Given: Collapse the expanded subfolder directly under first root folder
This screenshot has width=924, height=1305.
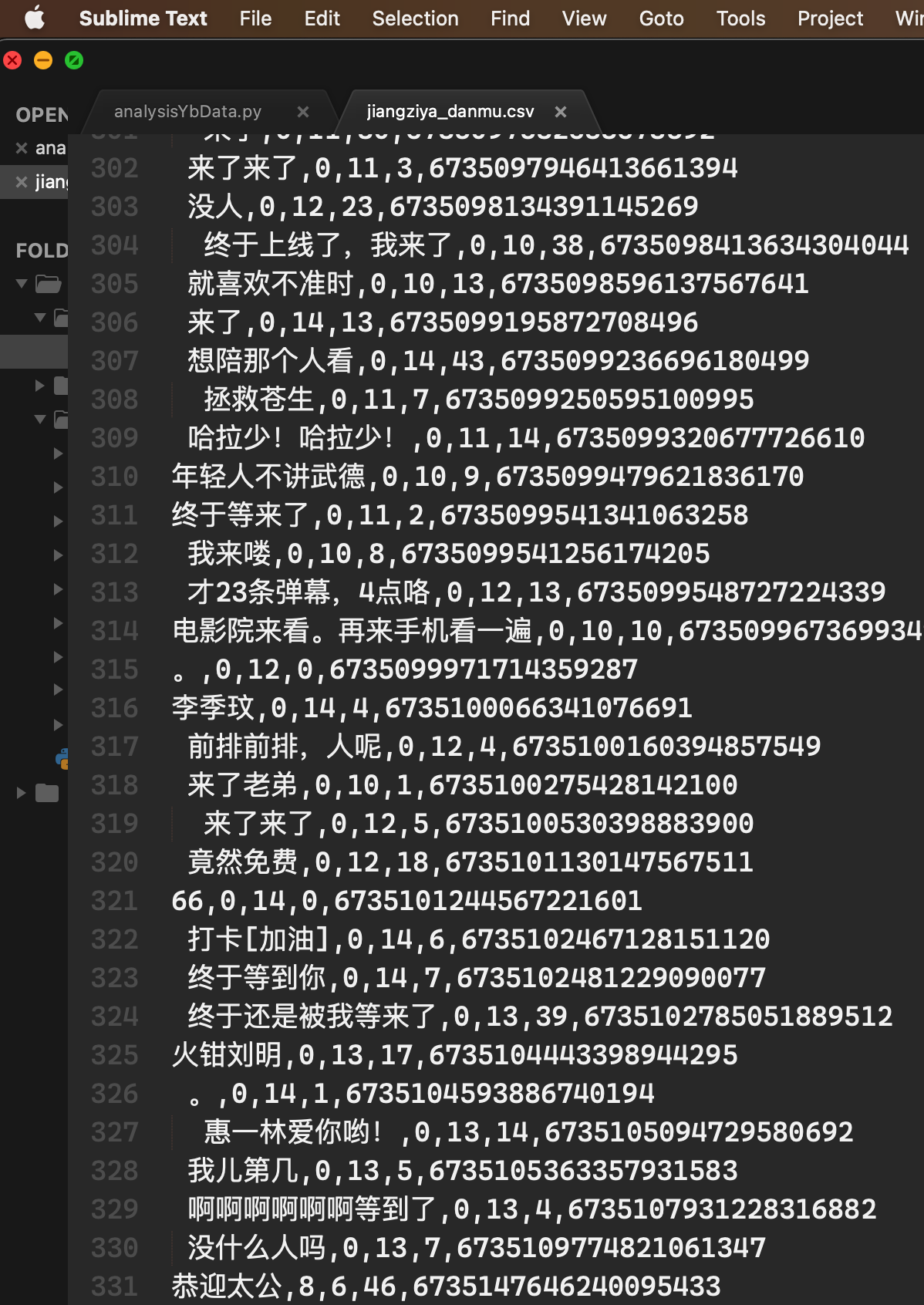Looking at the screenshot, I should pyautogui.click(x=40, y=317).
